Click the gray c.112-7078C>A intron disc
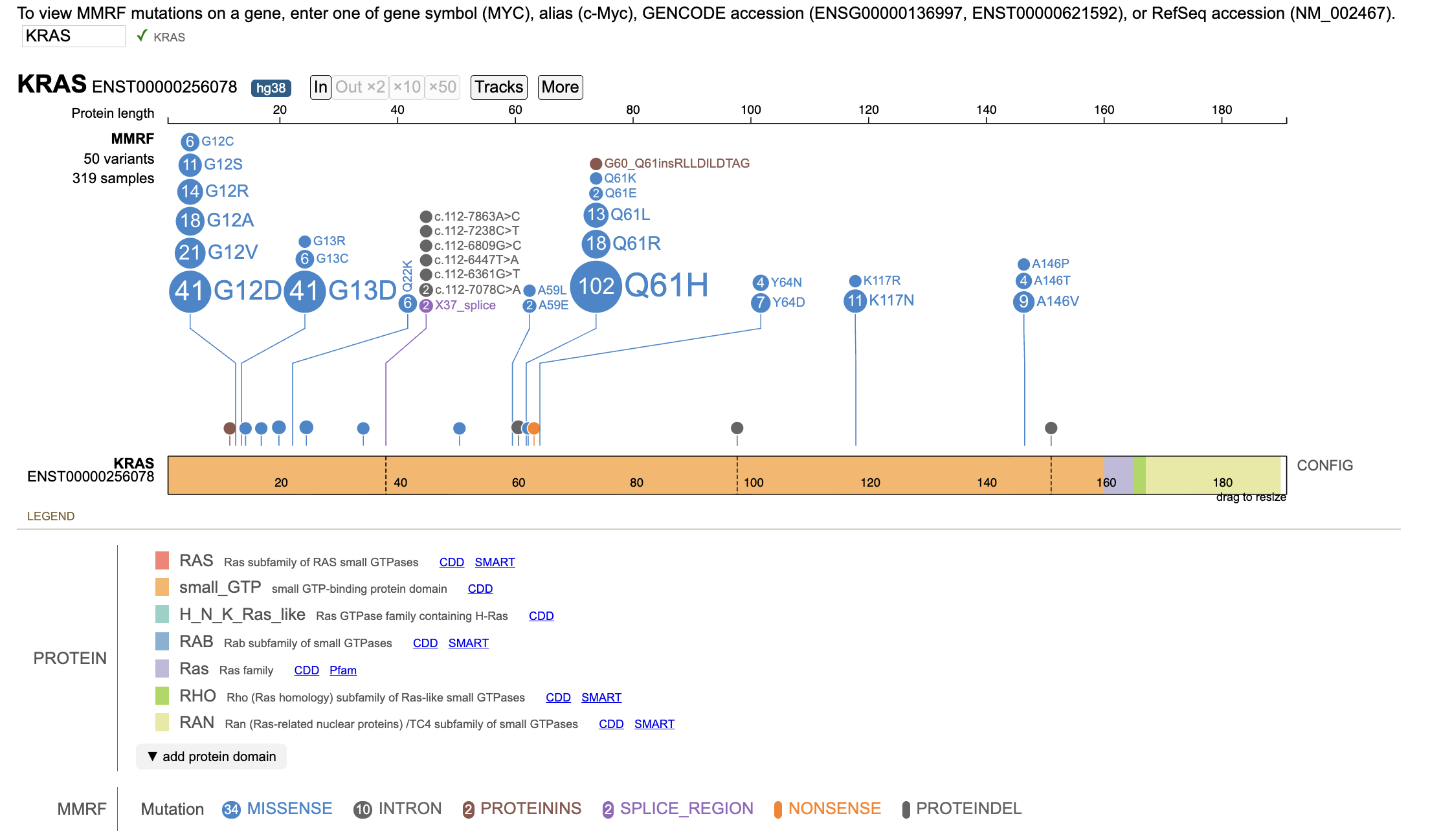Screen dimensions: 1441x840 click(425, 290)
